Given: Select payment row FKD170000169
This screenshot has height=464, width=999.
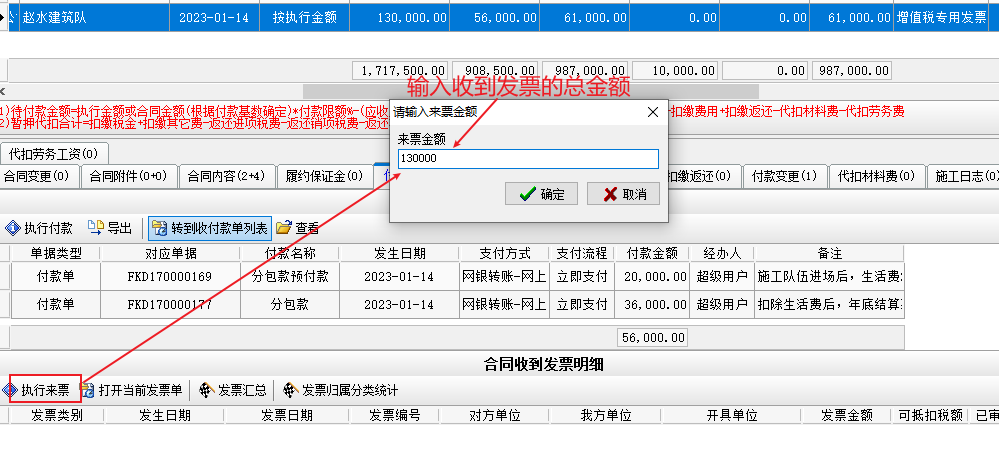Looking at the screenshot, I should pyautogui.click(x=170, y=276).
